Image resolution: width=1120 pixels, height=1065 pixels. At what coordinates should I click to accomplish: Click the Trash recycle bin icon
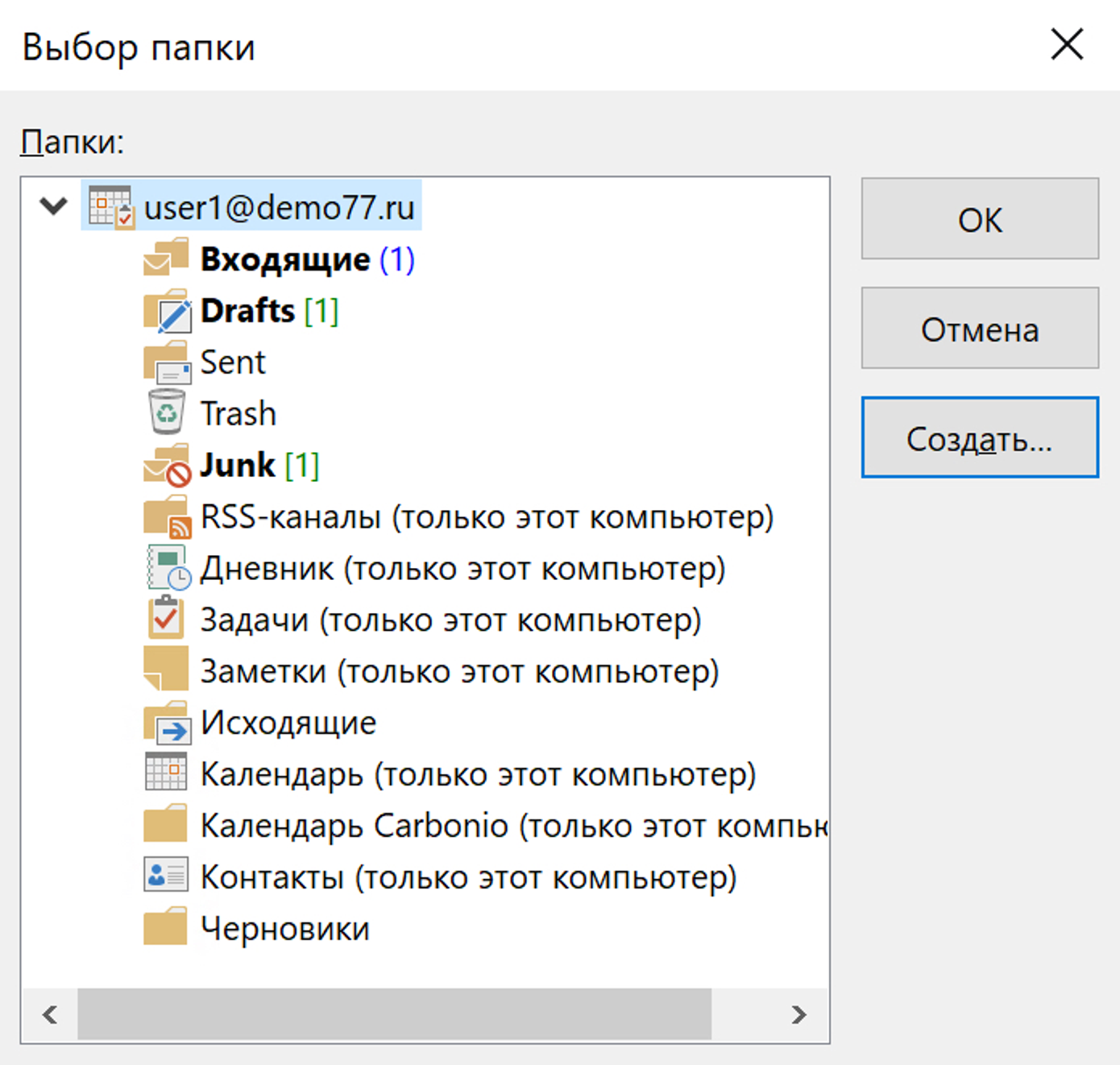[x=167, y=413]
